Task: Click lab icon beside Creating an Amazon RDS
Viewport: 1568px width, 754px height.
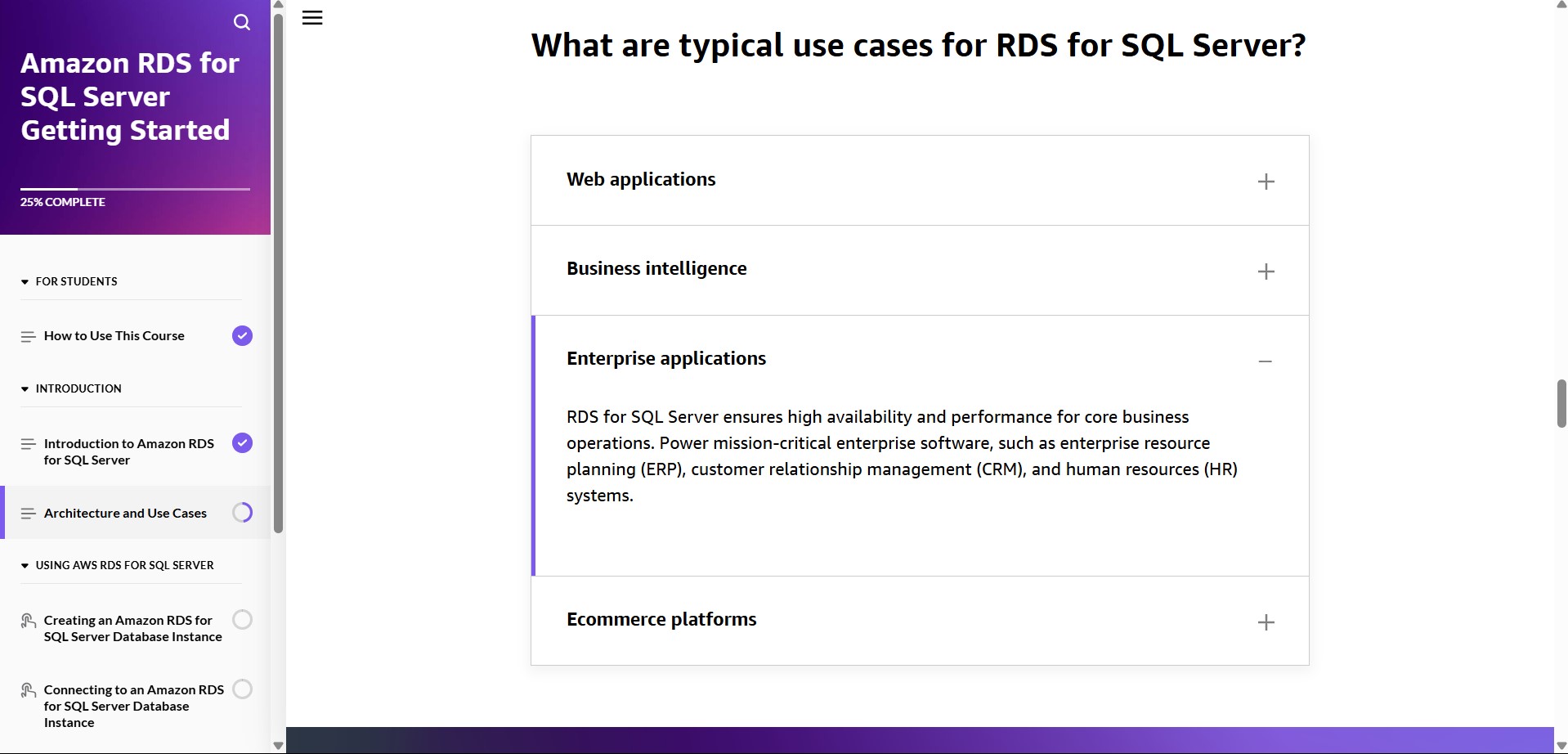Action: pyautogui.click(x=28, y=621)
